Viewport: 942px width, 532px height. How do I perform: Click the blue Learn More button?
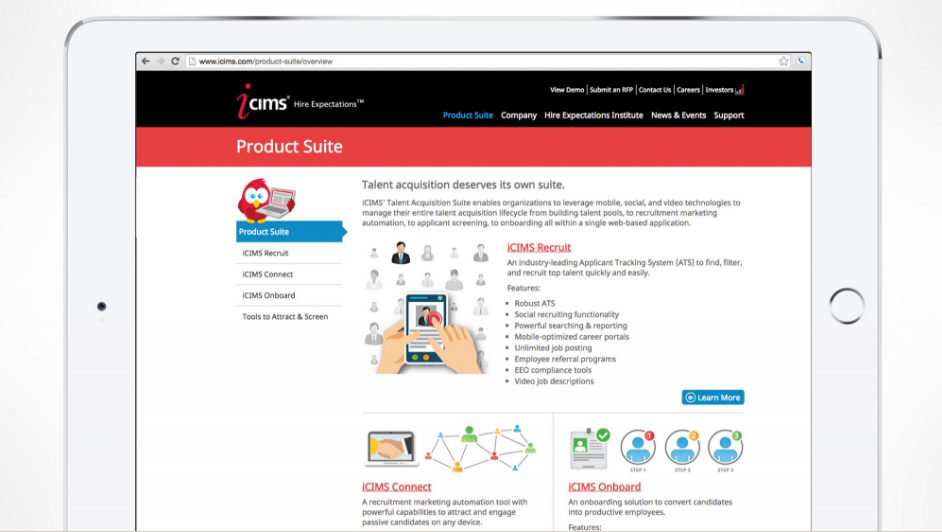(x=713, y=397)
